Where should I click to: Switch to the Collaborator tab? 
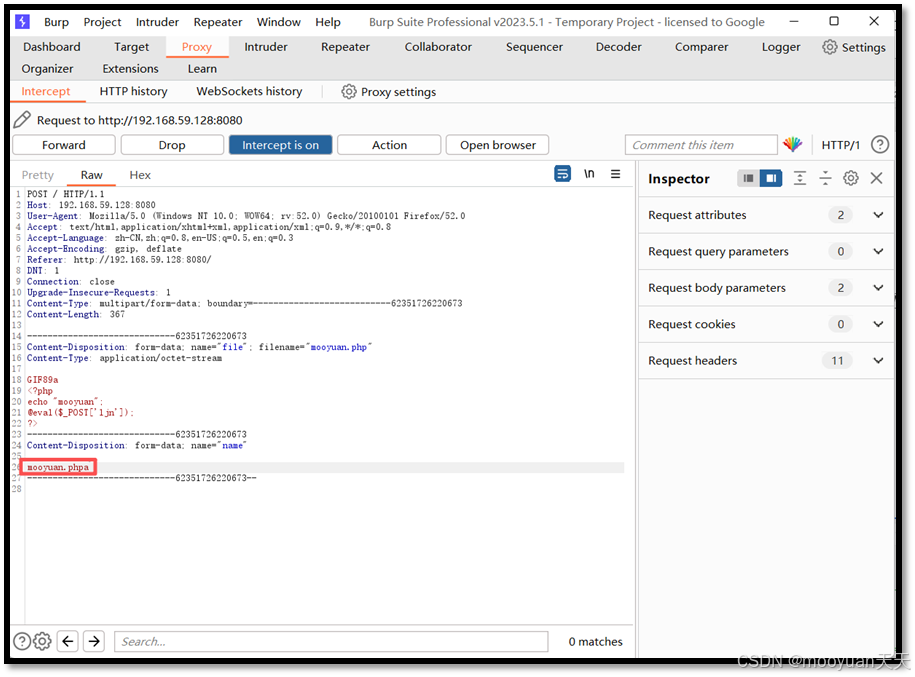(x=438, y=47)
